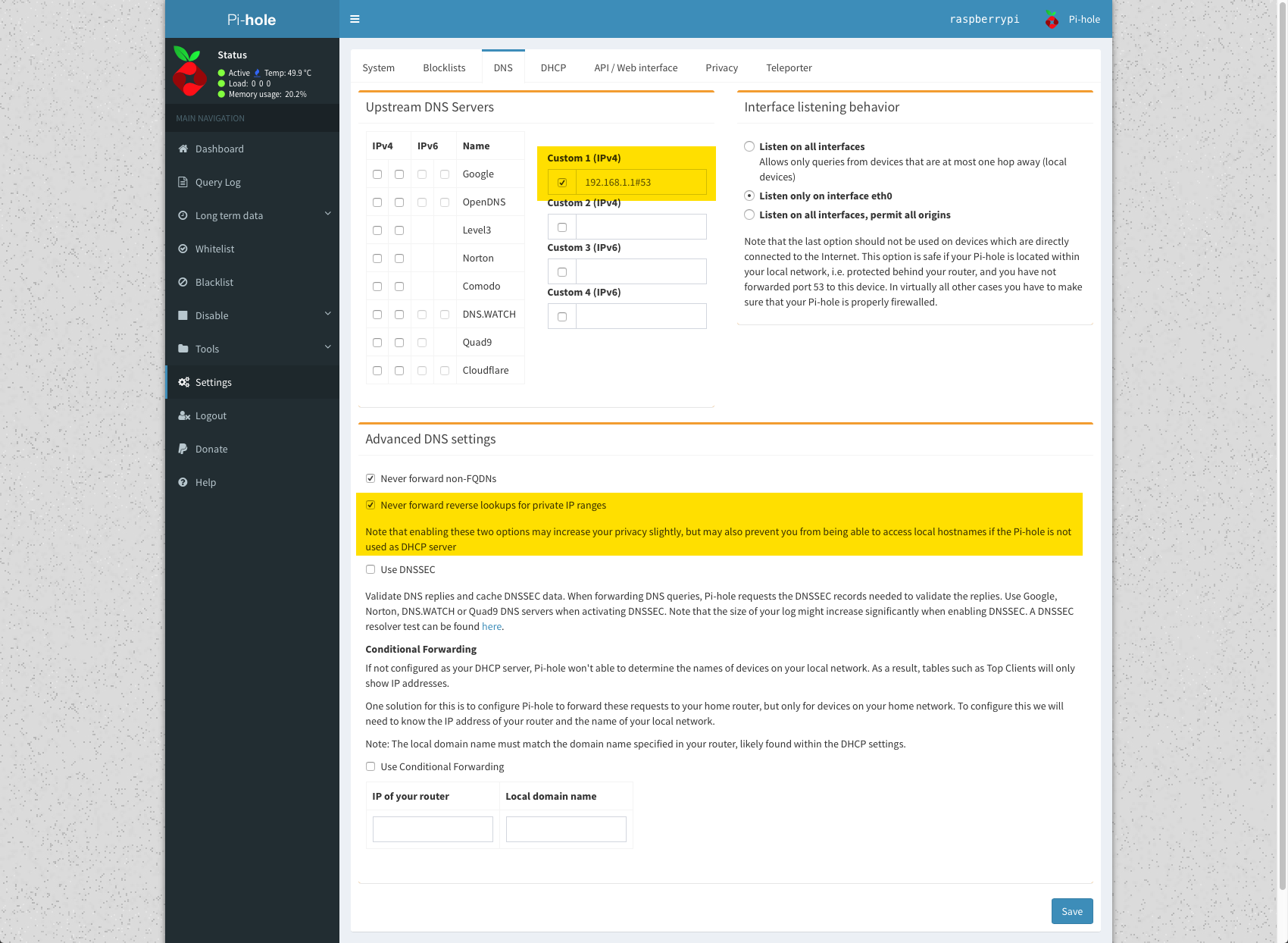Screen dimensions: 1288x943
Task: Click the Long term data clock icon
Action: (183, 215)
